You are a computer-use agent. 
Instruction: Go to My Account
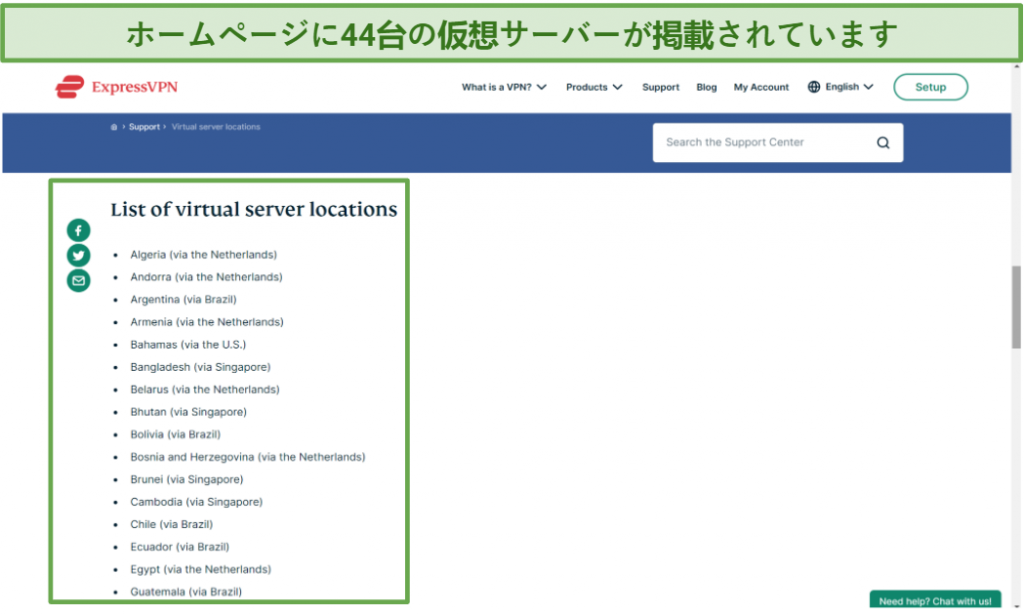[761, 87]
